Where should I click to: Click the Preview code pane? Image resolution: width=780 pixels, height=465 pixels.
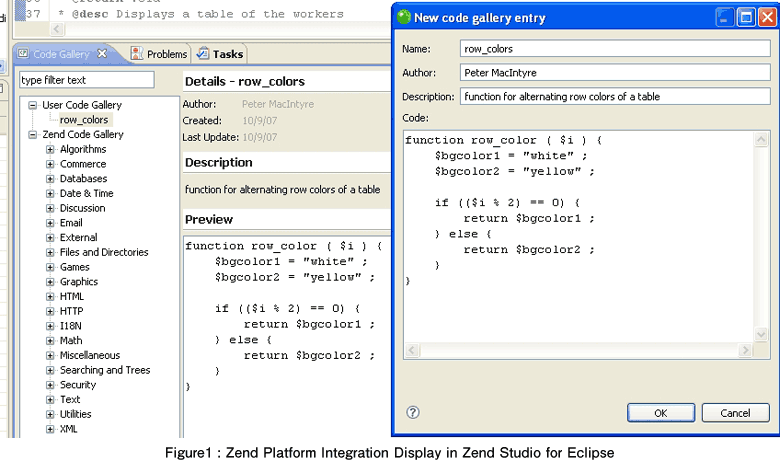(287, 337)
